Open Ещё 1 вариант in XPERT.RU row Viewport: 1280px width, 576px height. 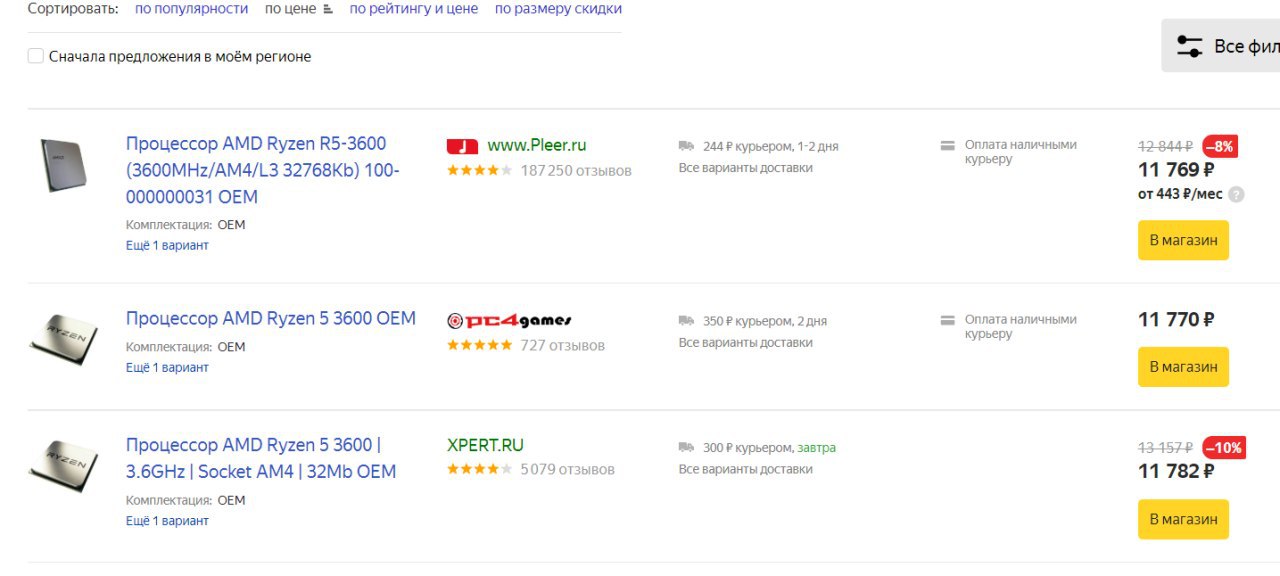[167, 520]
